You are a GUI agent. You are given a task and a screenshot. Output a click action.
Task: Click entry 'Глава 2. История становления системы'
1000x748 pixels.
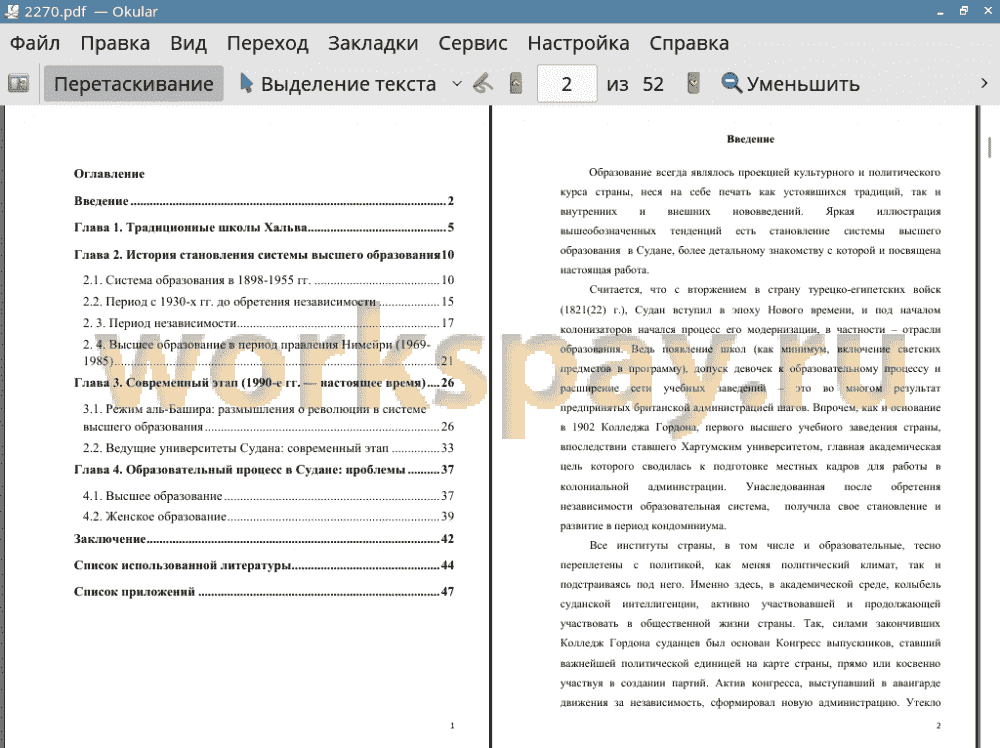point(263,254)
